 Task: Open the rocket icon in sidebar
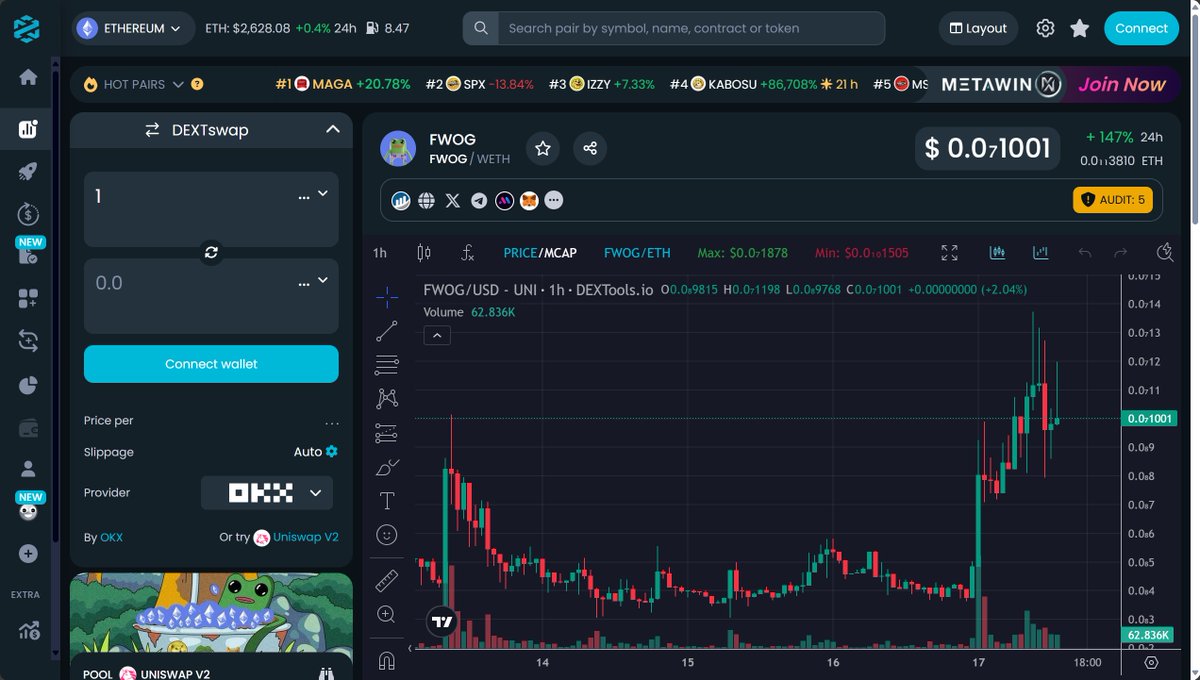(28, 171)
